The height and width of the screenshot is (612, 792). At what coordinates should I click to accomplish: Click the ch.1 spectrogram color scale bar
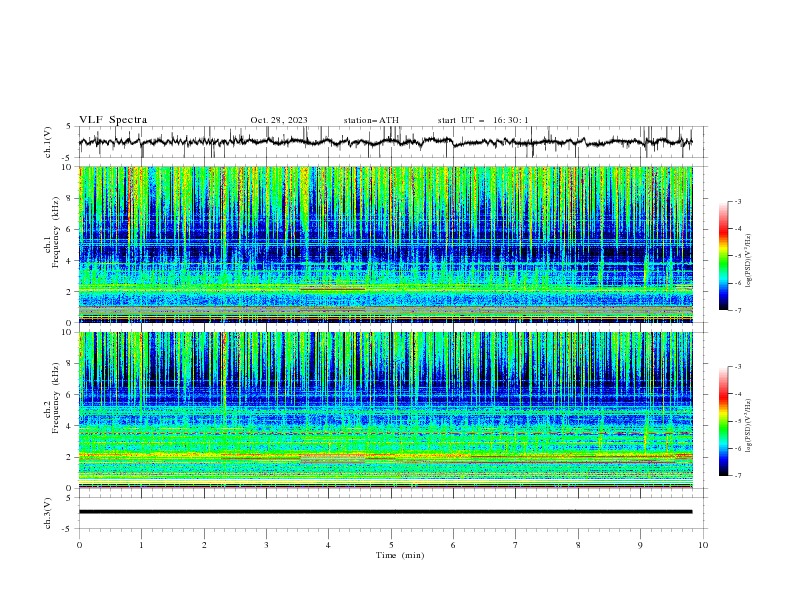724,255
